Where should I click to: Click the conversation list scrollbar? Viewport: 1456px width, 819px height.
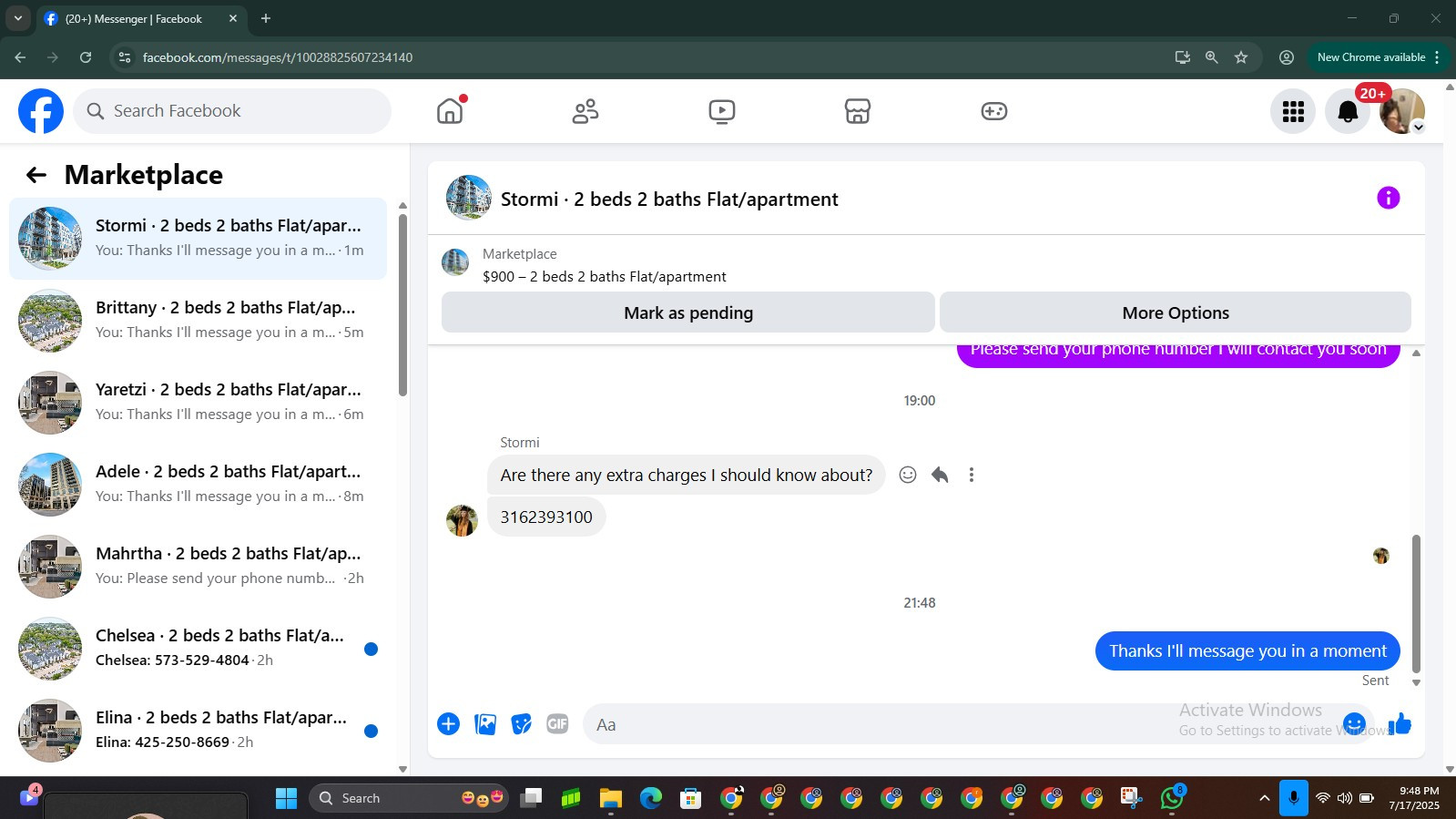(402, 304)
